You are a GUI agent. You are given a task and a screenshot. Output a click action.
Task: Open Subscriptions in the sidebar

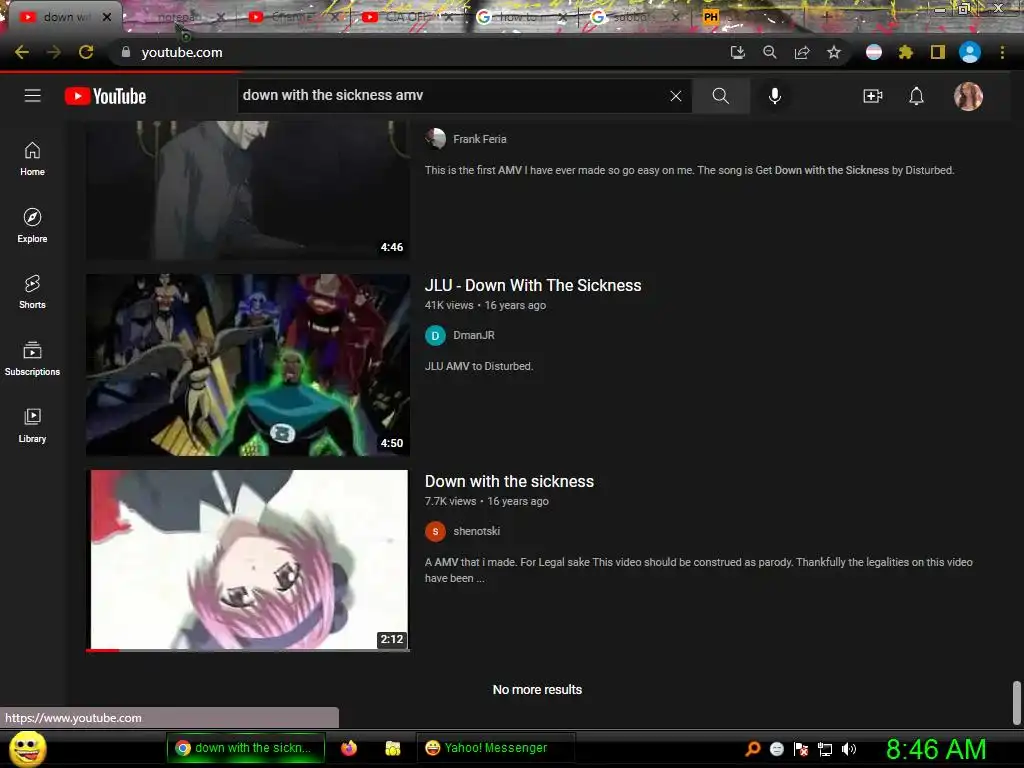coord(32,359)
